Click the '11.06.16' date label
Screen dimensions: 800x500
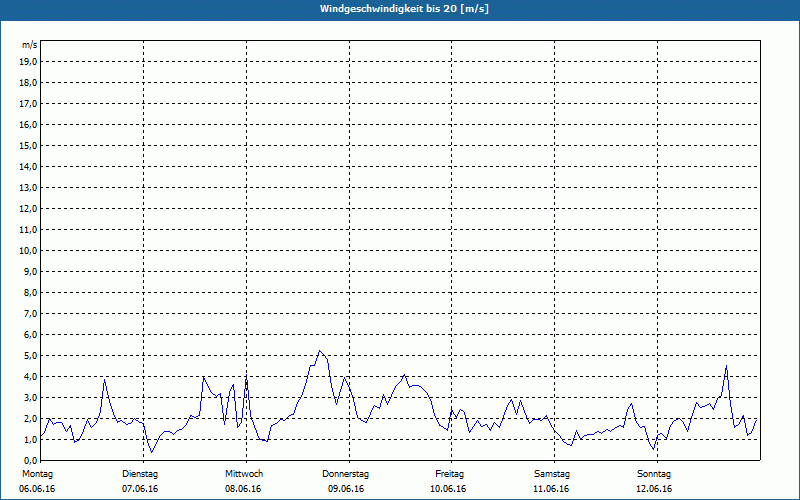pyautogui.click(x=551, y=489)
